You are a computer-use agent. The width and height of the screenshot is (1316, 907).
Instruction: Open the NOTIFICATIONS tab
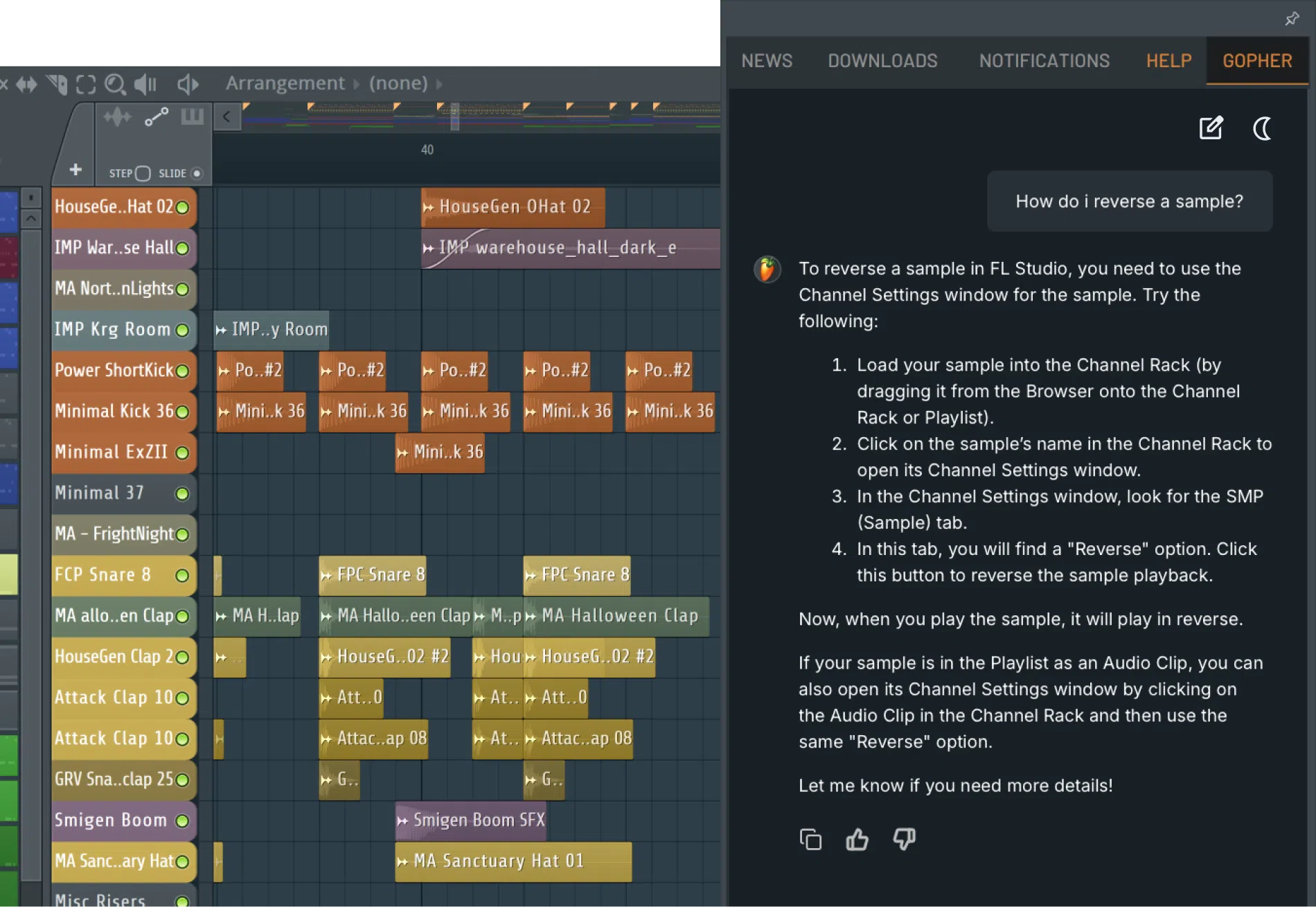(x=1044, y=61)
